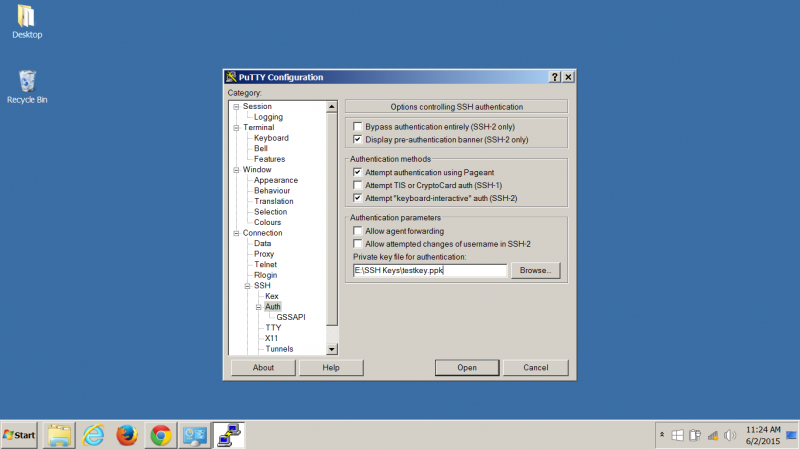800x450 pixels.
Task: Open the Logging category
Action: coord(268,117)
